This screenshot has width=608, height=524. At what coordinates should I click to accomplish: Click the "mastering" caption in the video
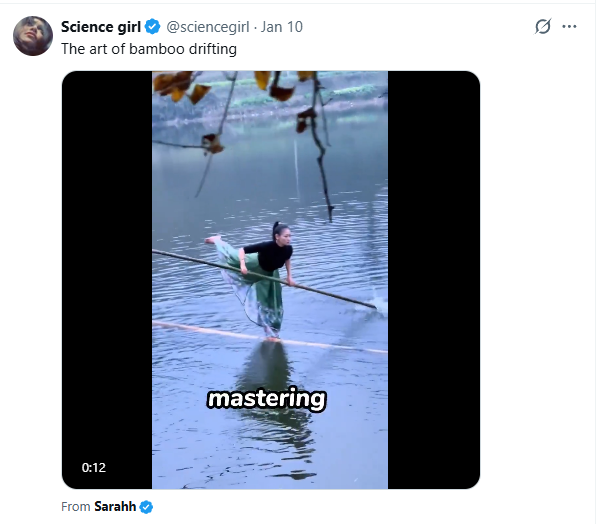(x=267, y=398)
